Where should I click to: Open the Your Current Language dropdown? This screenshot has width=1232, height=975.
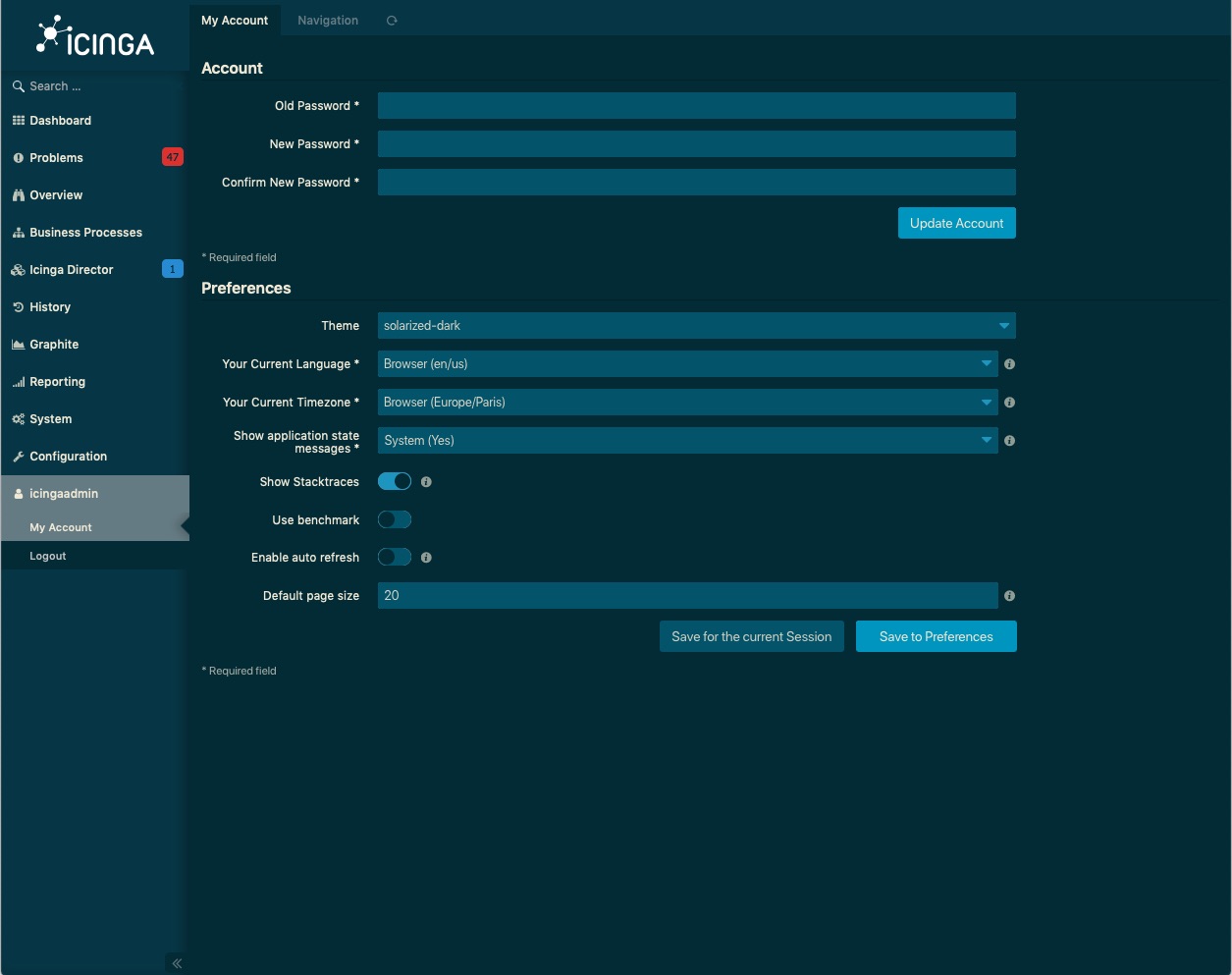click(x=688, y=364)
